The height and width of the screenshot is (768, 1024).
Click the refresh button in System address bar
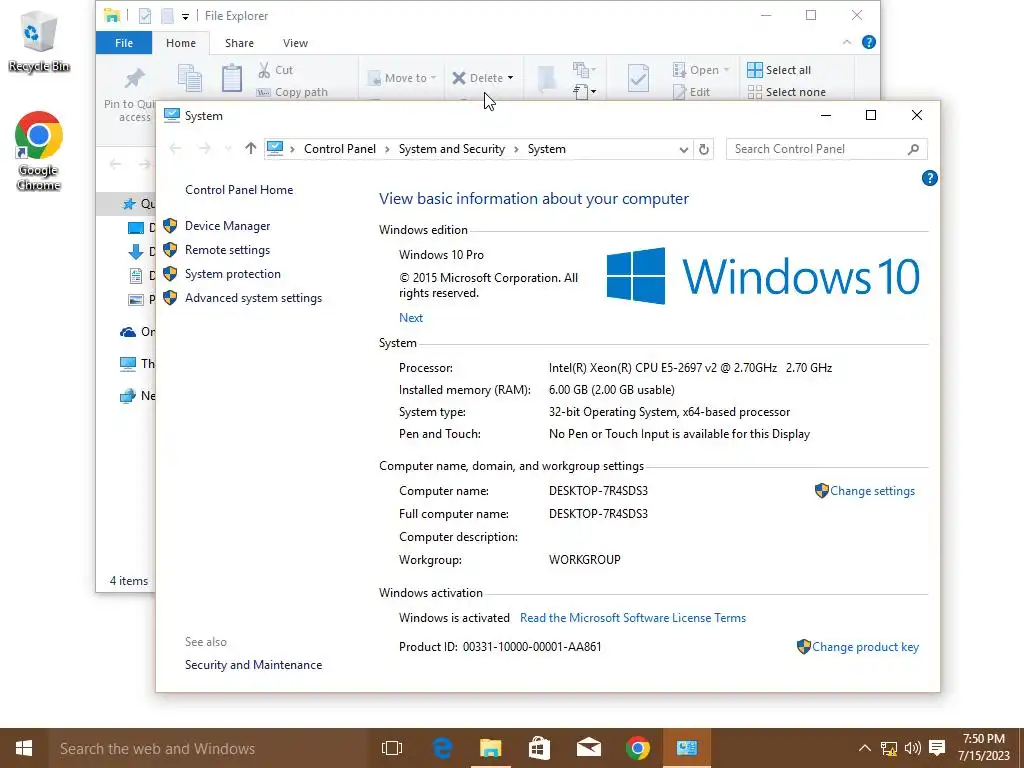click(x=703, y=150)
